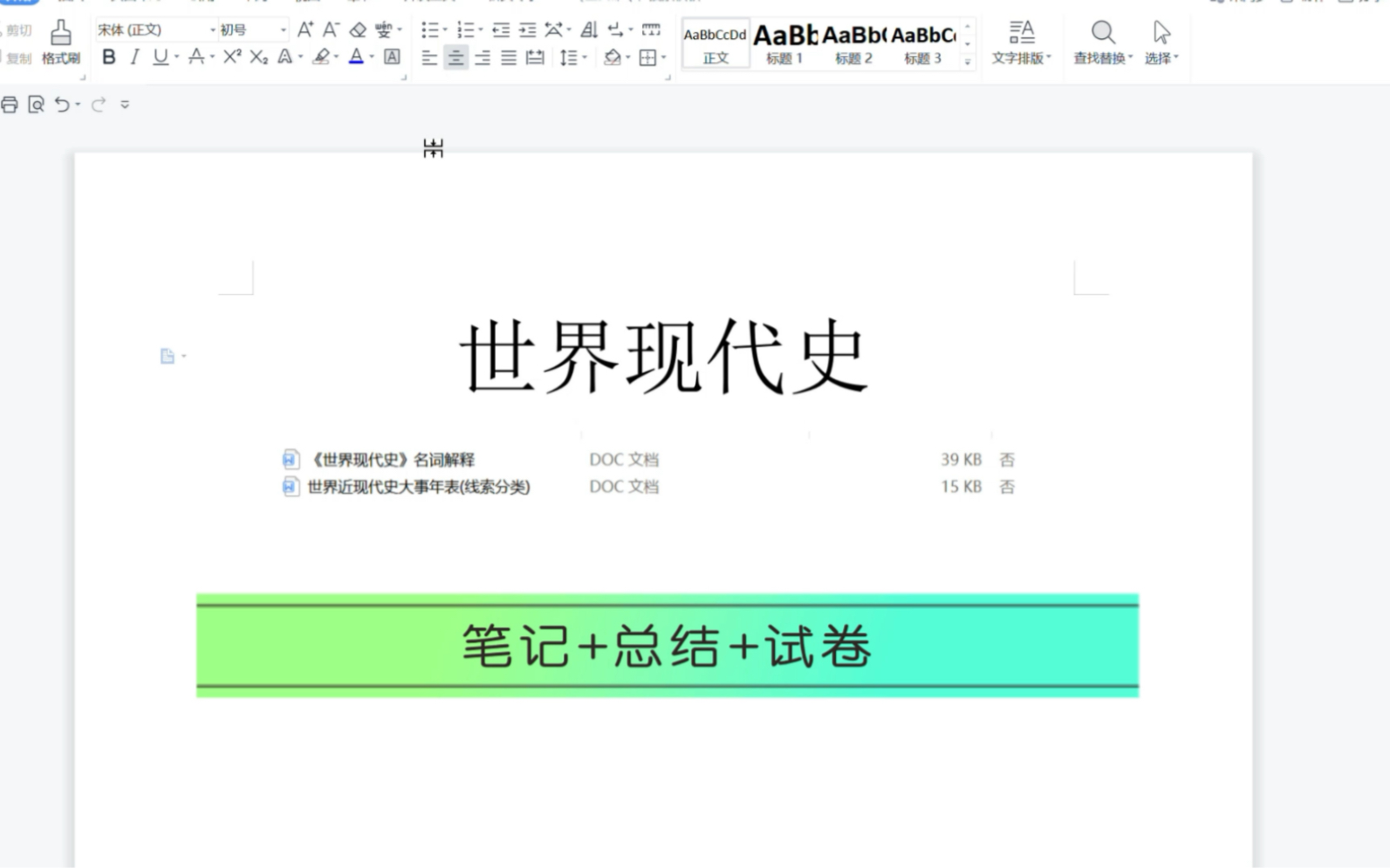Apply the character border icon (boxed A)

click(393, 57)
